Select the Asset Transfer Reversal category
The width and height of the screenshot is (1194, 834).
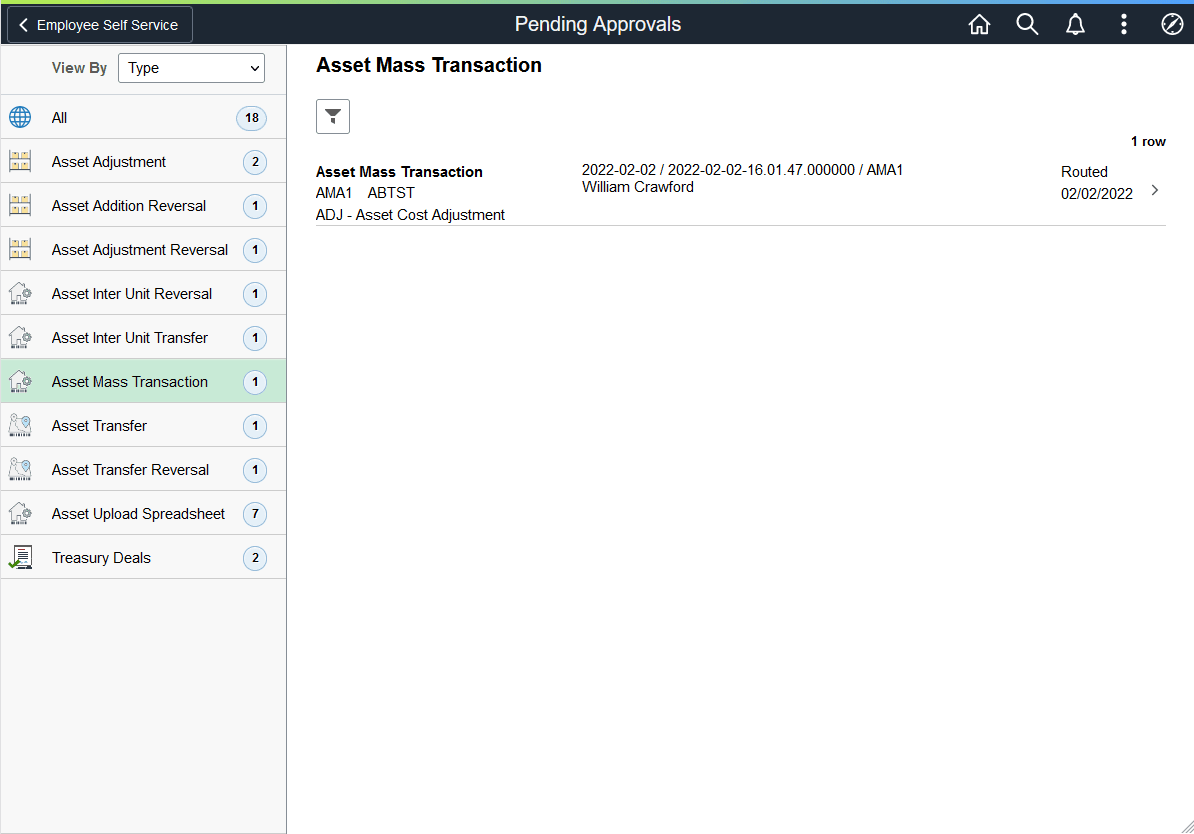pos(130,469)
